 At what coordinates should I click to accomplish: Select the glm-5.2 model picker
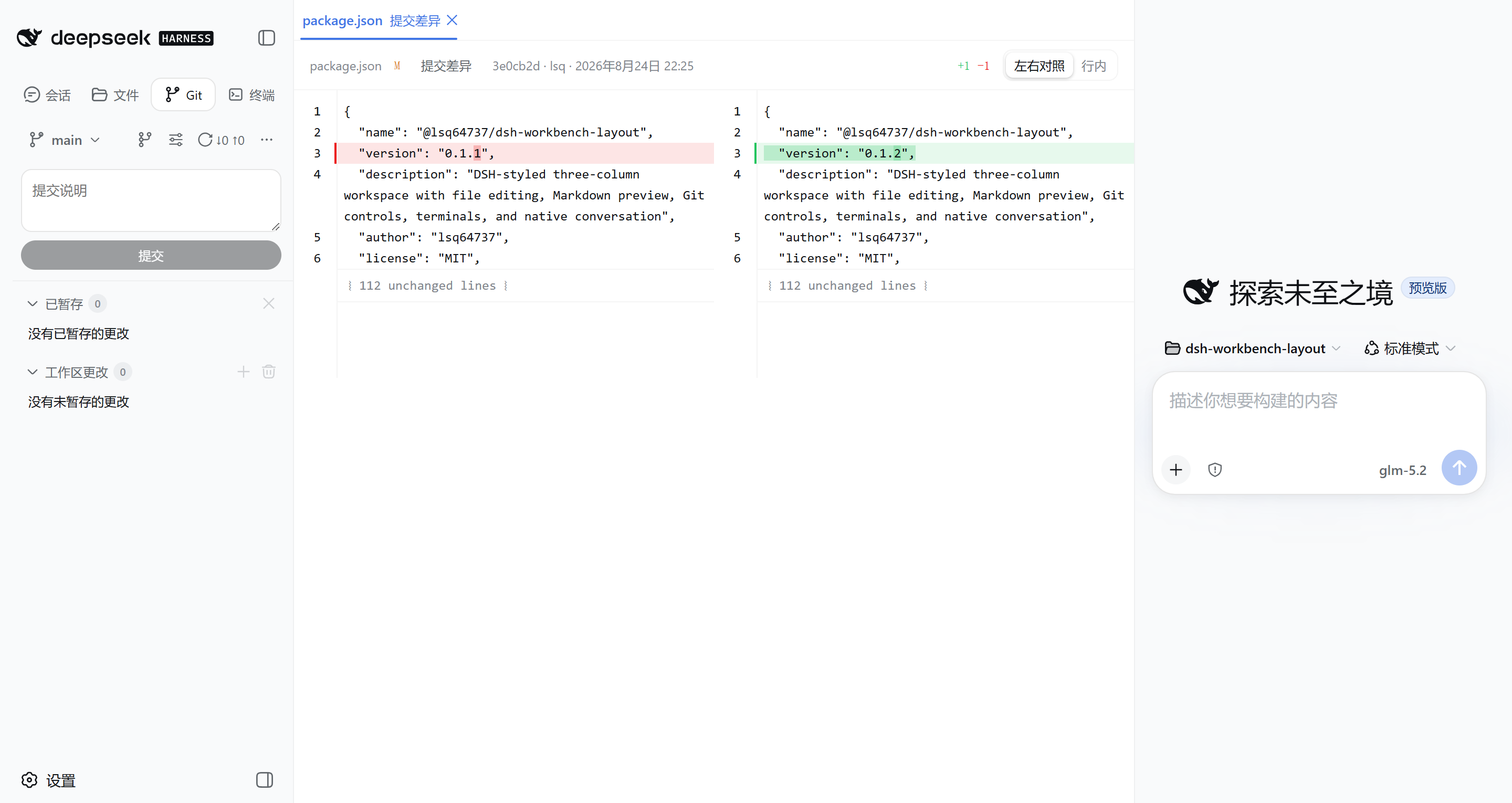pyautogui.click(x=1402, y=470)
